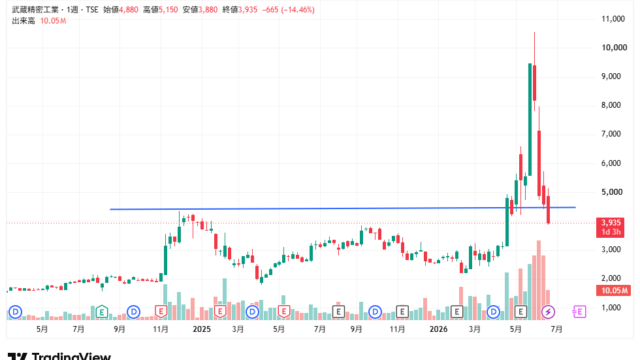Select the tallest red volume bar

coord(539,280)
